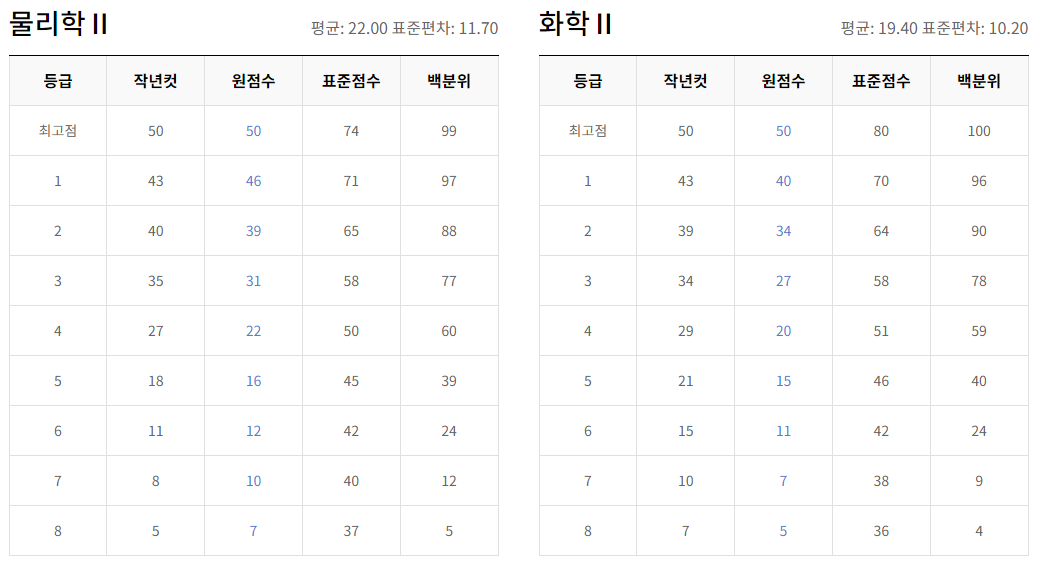Screen dimensions: 1040x565
Task: Select 화학 II grade 6 last-year cut 15
Action: point(686,431)
